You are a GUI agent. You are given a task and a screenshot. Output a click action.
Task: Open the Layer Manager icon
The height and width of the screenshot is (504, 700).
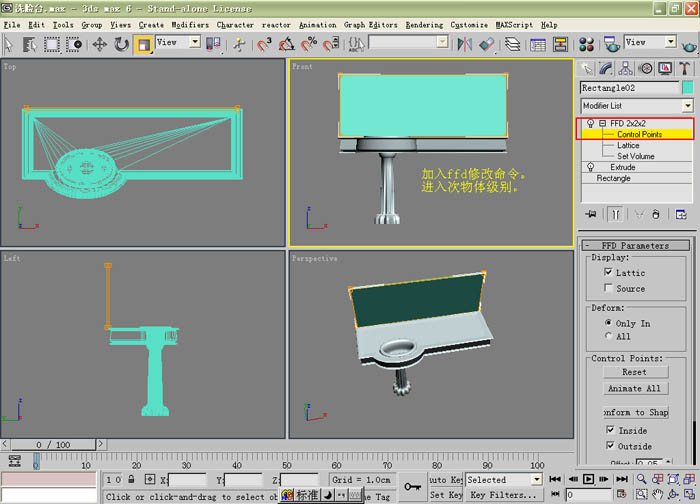click(512, 44)
